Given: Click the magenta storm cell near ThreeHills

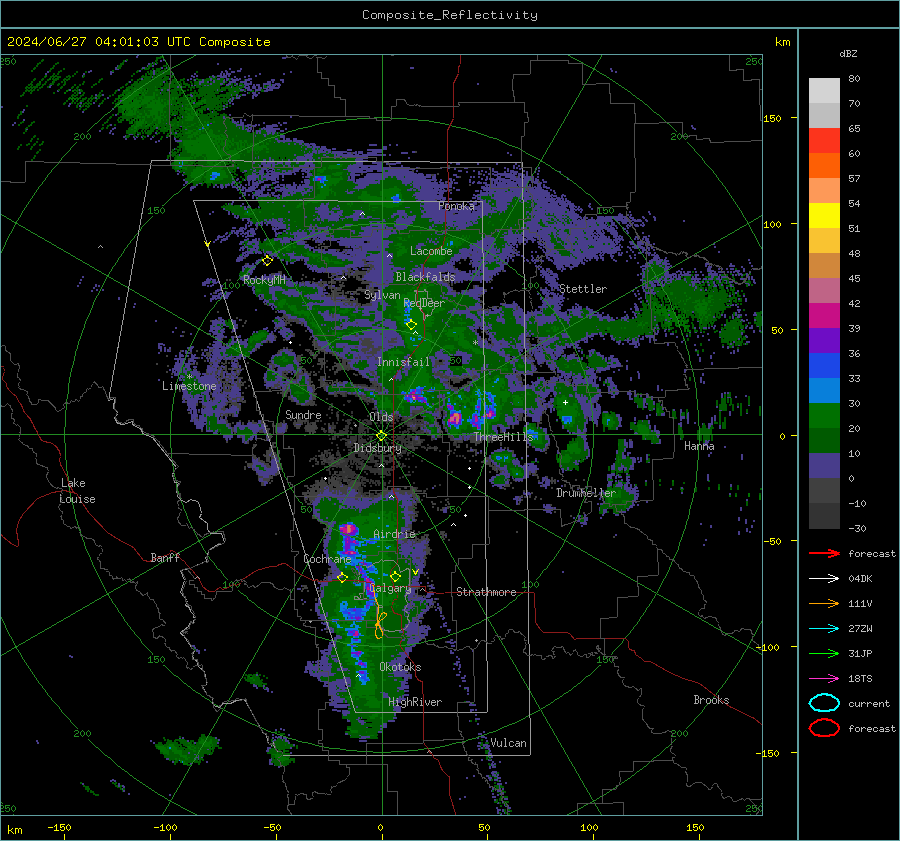Looking at the screenshot, I should click(x=455, y=417).
